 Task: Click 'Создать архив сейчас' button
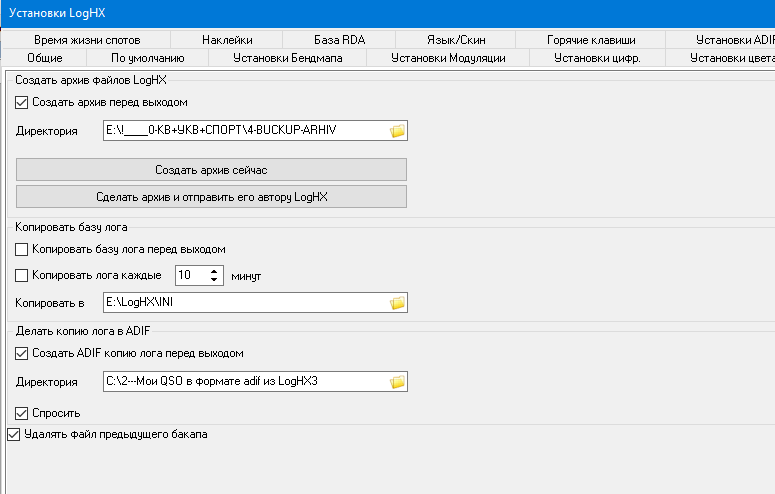click(212, 170)
